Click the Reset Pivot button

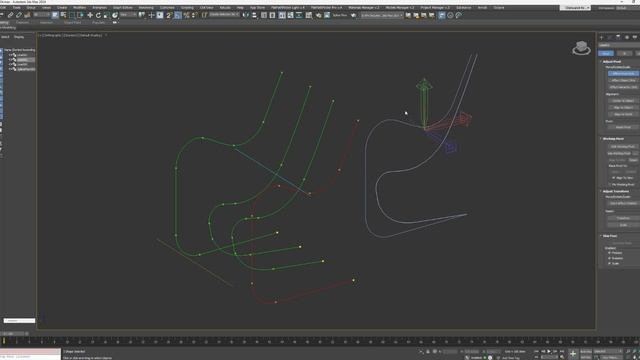pyautogui.click(x=624, y=127)
